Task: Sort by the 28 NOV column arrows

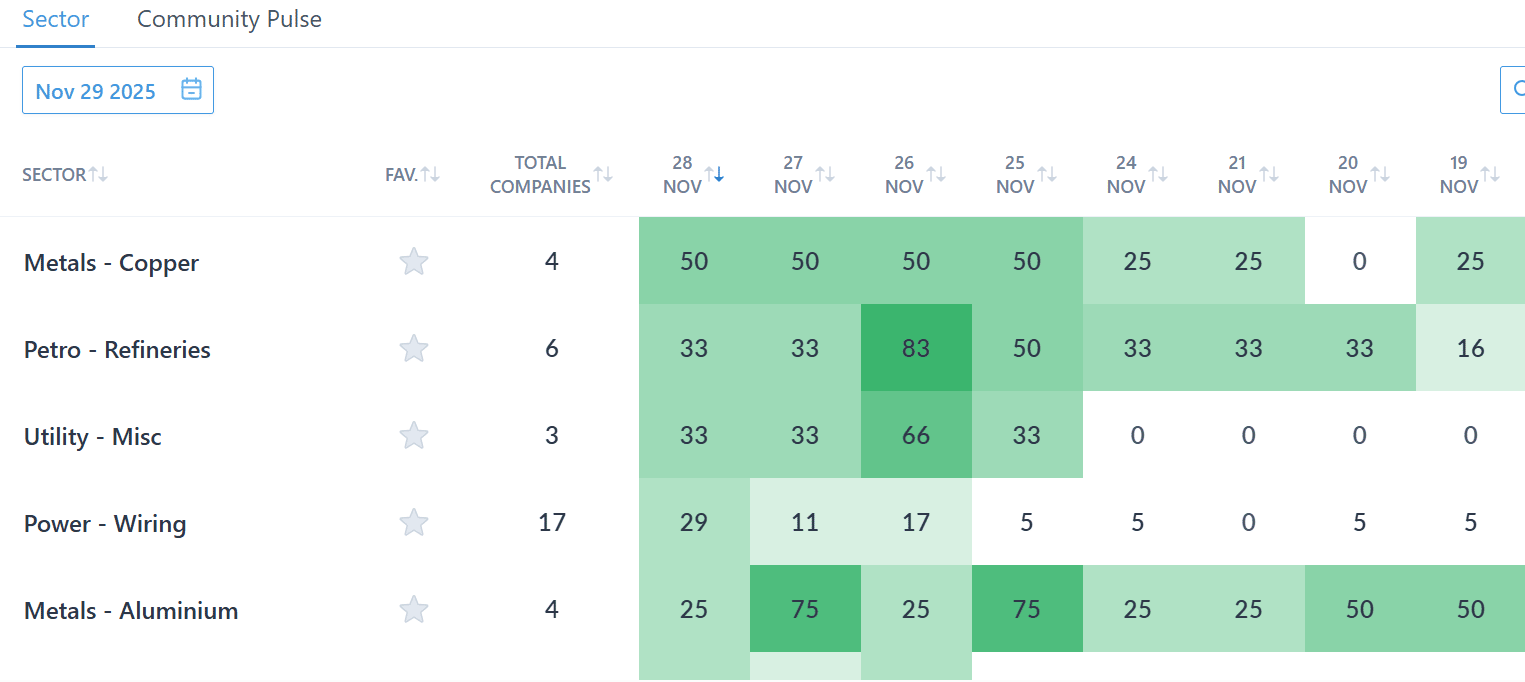Action: pos(714,174)
